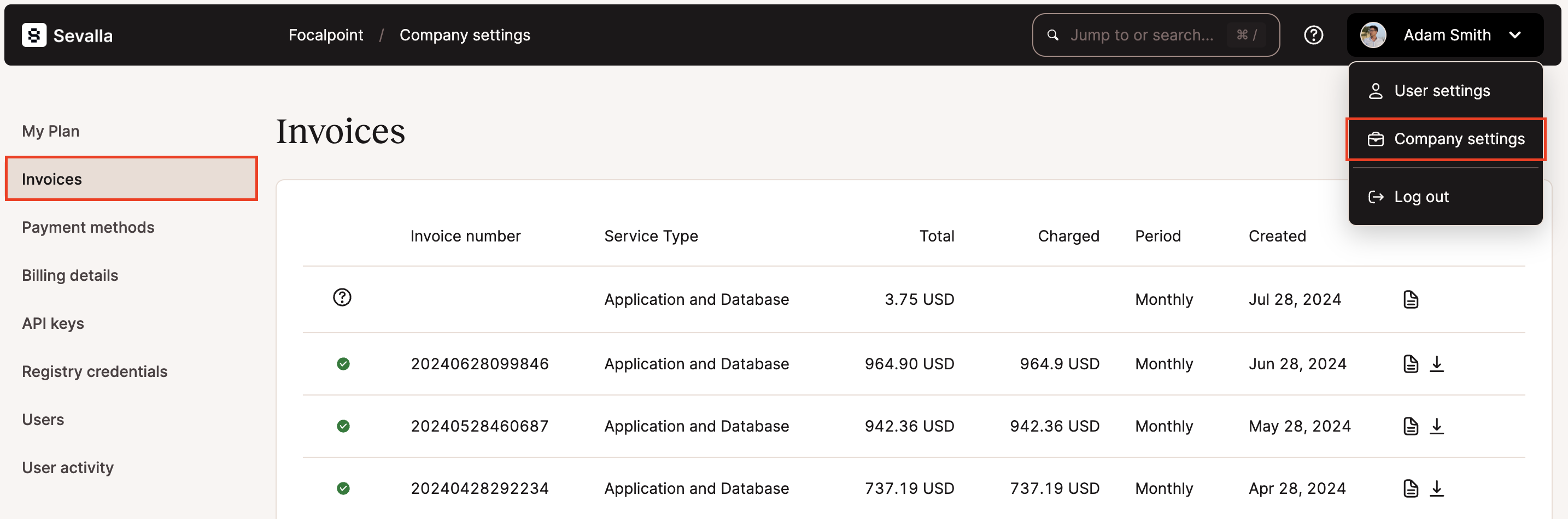Image resolution: width=1568 pixels, height=519 pixels.
Task: Click the Sevalla logo
Action: tap(67, 34)
